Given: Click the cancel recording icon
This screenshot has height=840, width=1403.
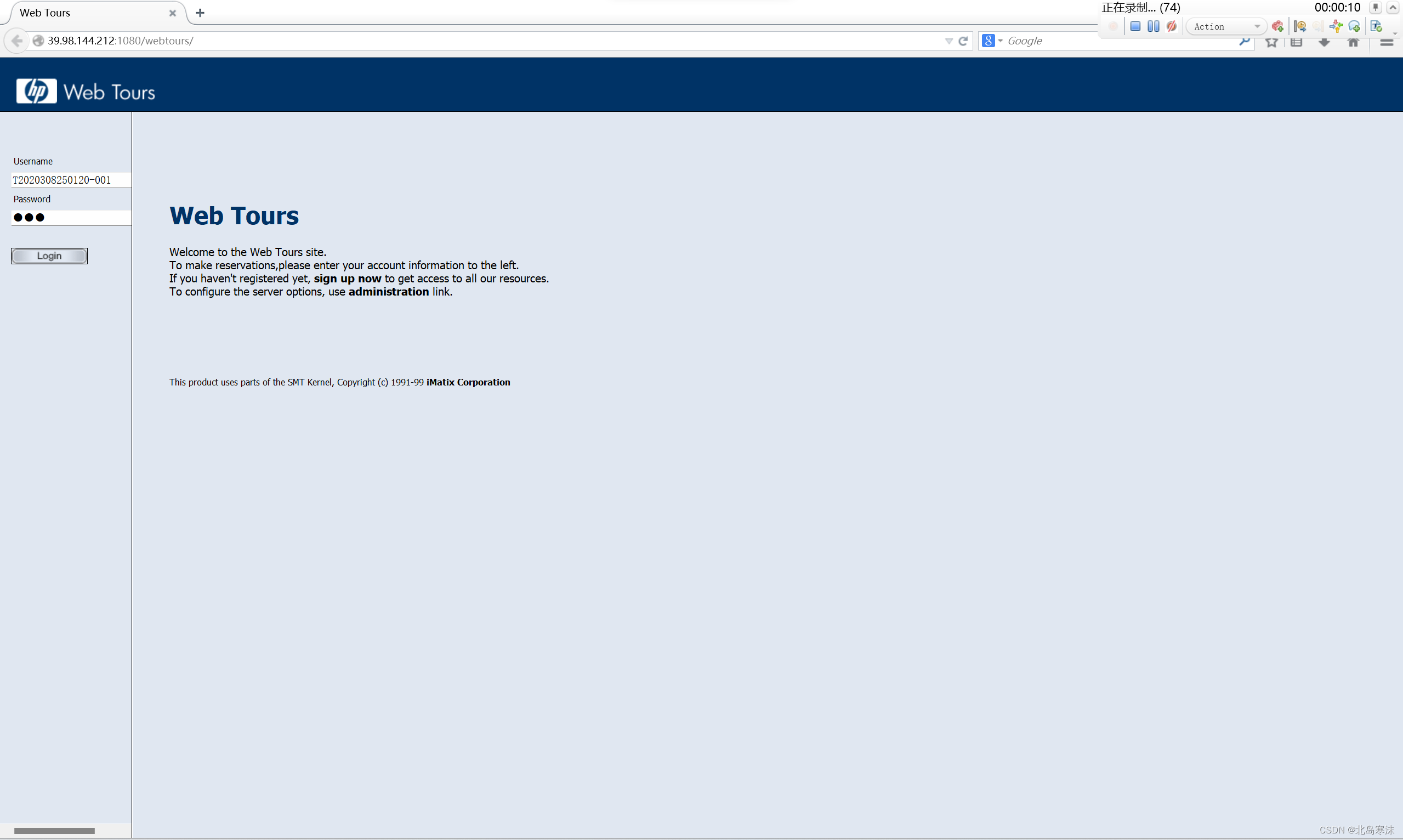Looking at the screenshot, I should click(1171, 26).
